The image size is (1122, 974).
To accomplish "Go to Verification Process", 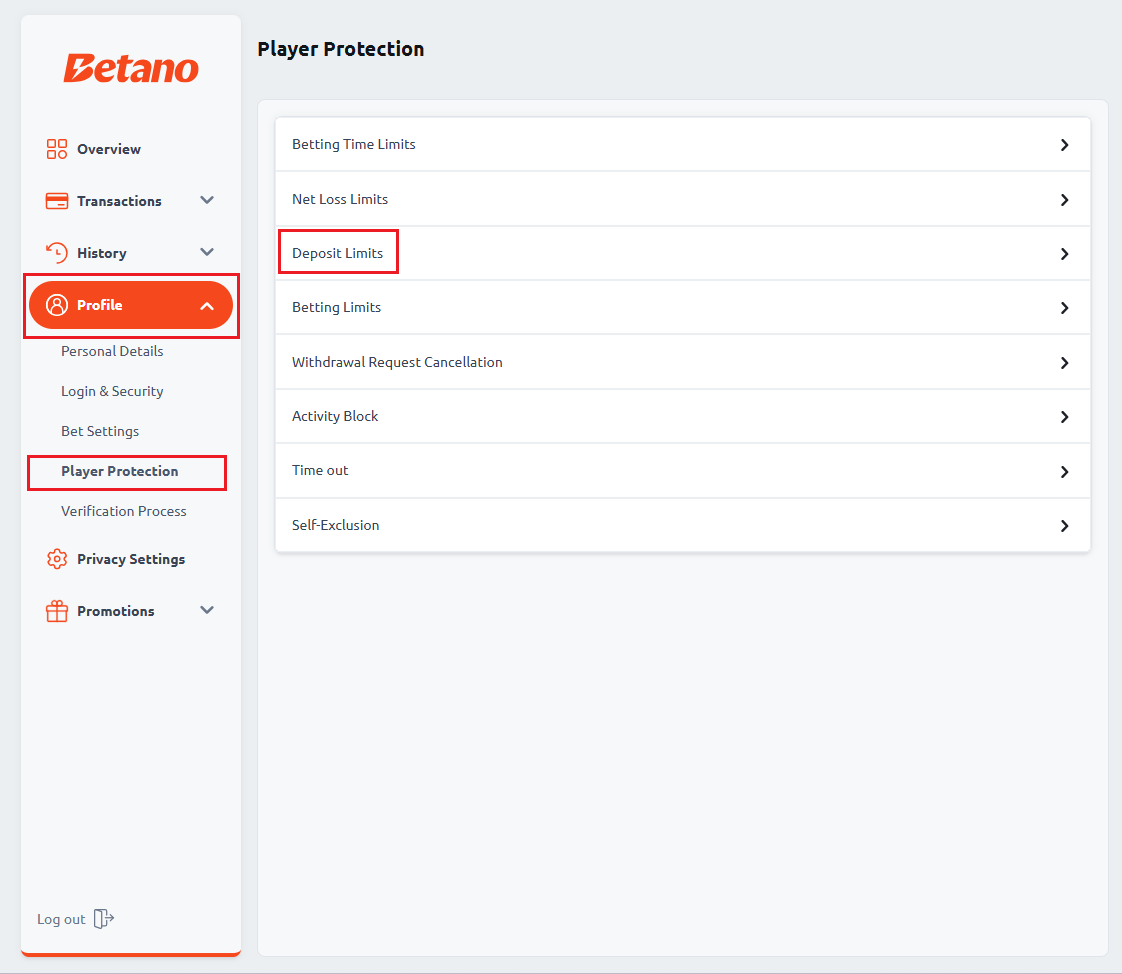I will tap(124, 512).
